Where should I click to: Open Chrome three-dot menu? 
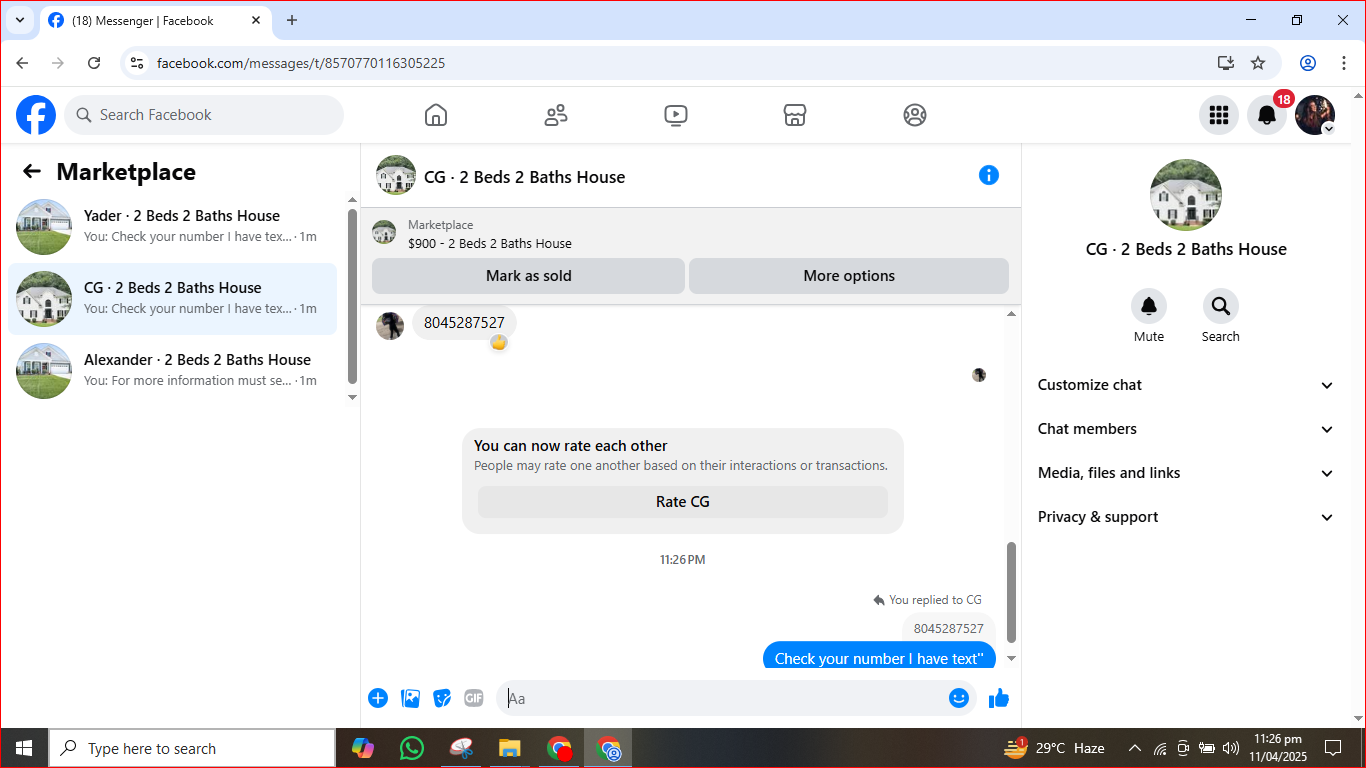click(x=1344, y=63)
